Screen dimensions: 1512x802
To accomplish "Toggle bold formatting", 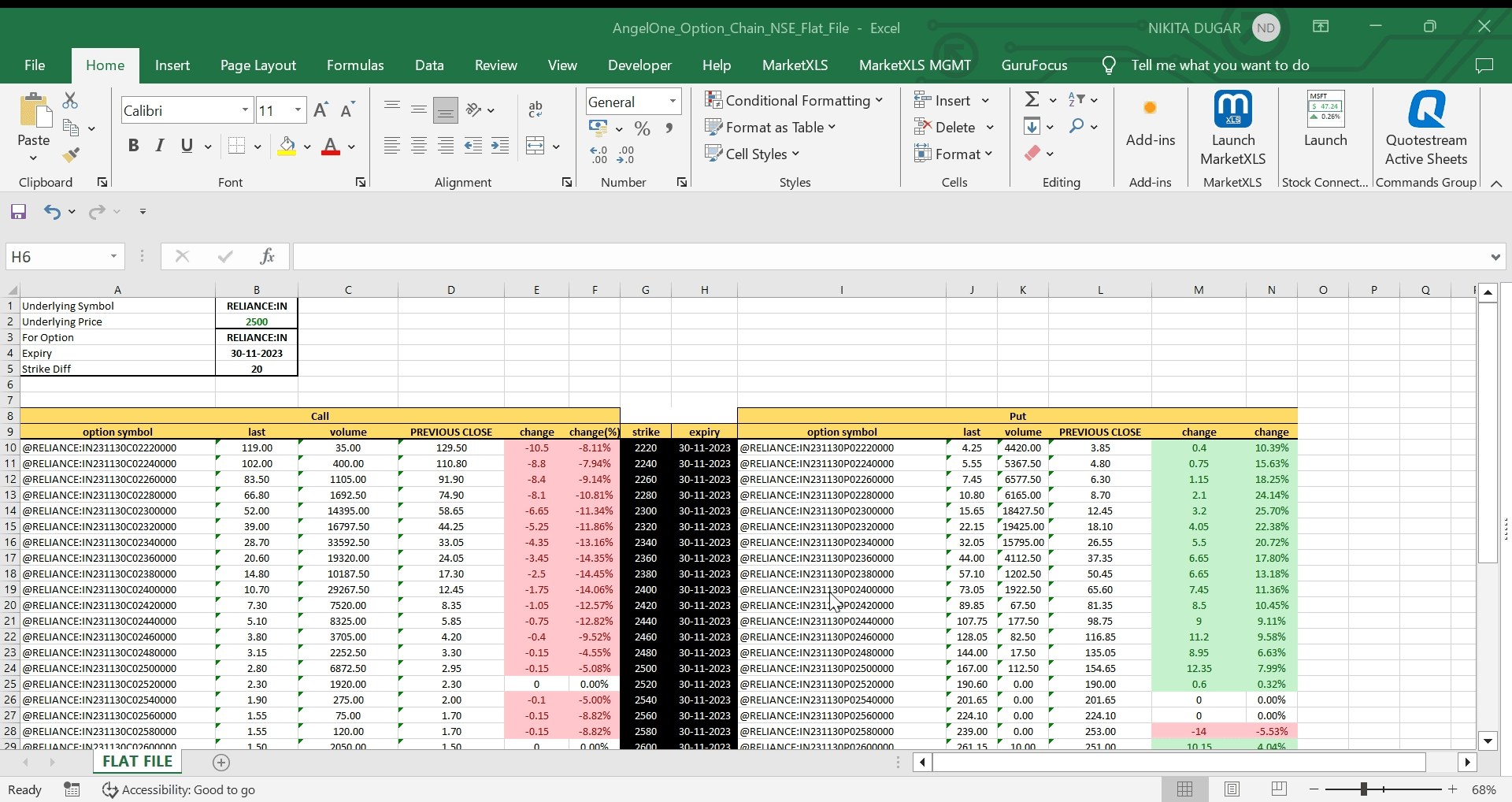I will click(133, 146).
